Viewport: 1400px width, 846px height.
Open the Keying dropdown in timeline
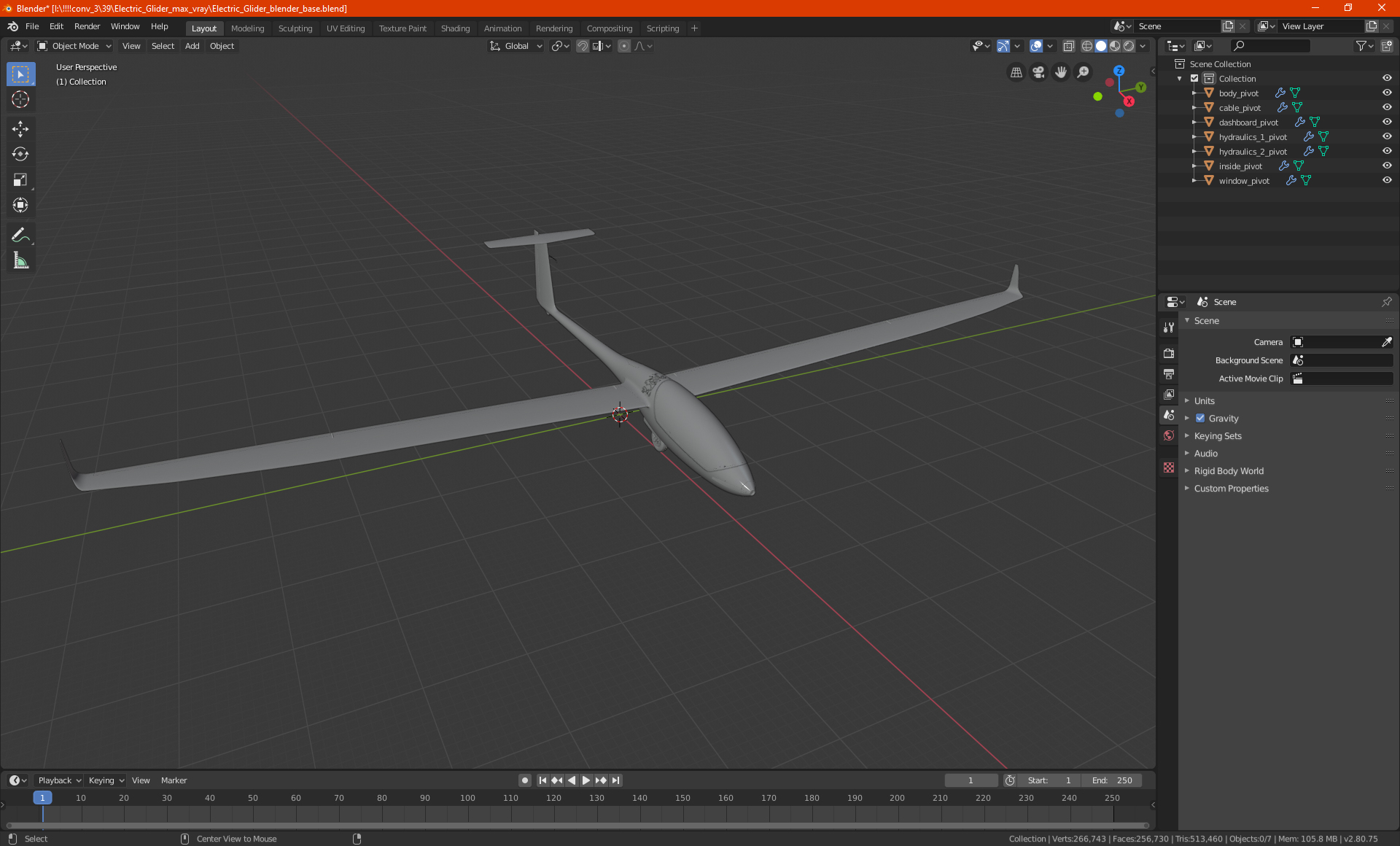106,780
